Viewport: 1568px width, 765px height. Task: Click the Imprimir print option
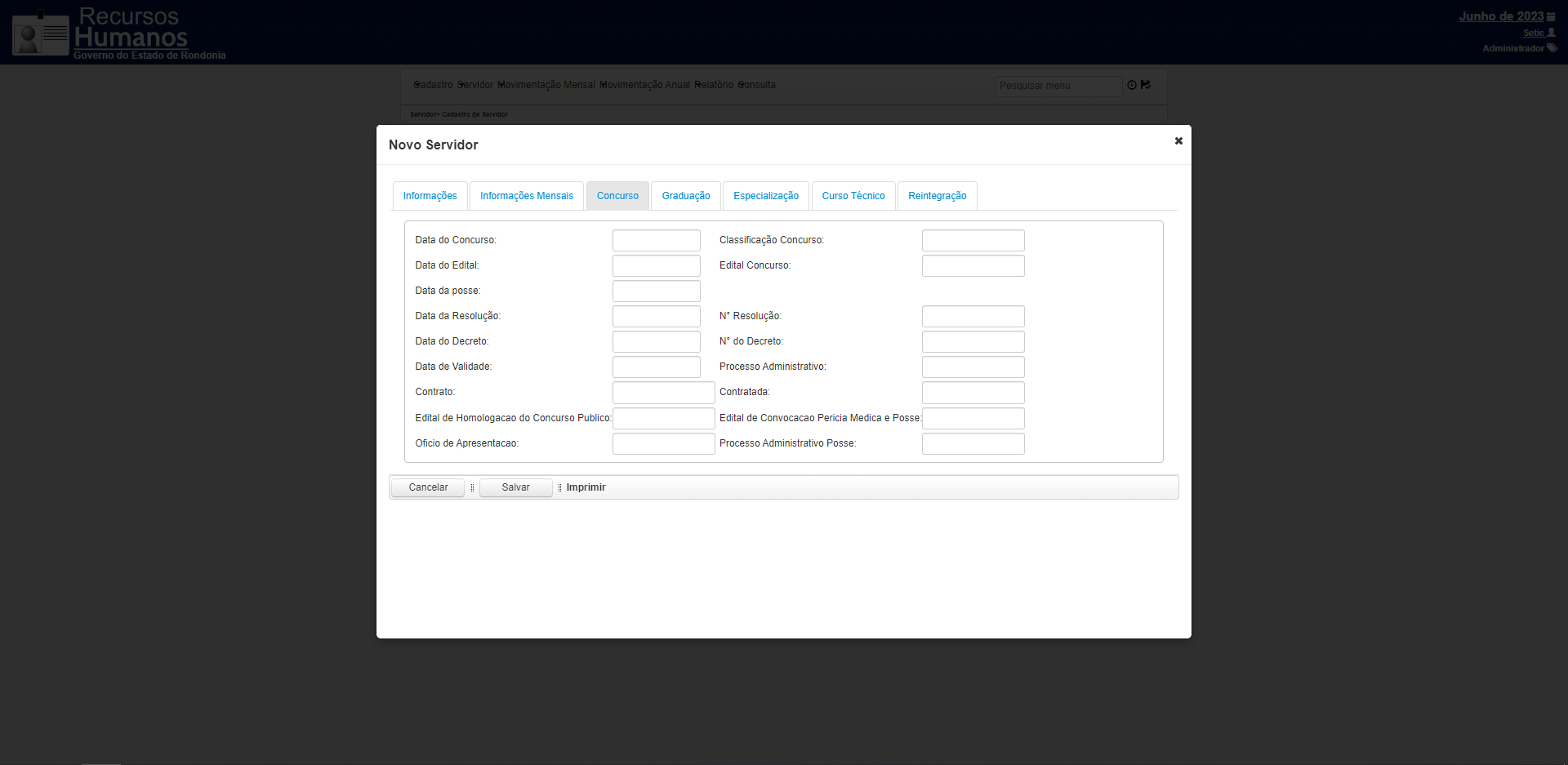point(586,487)
